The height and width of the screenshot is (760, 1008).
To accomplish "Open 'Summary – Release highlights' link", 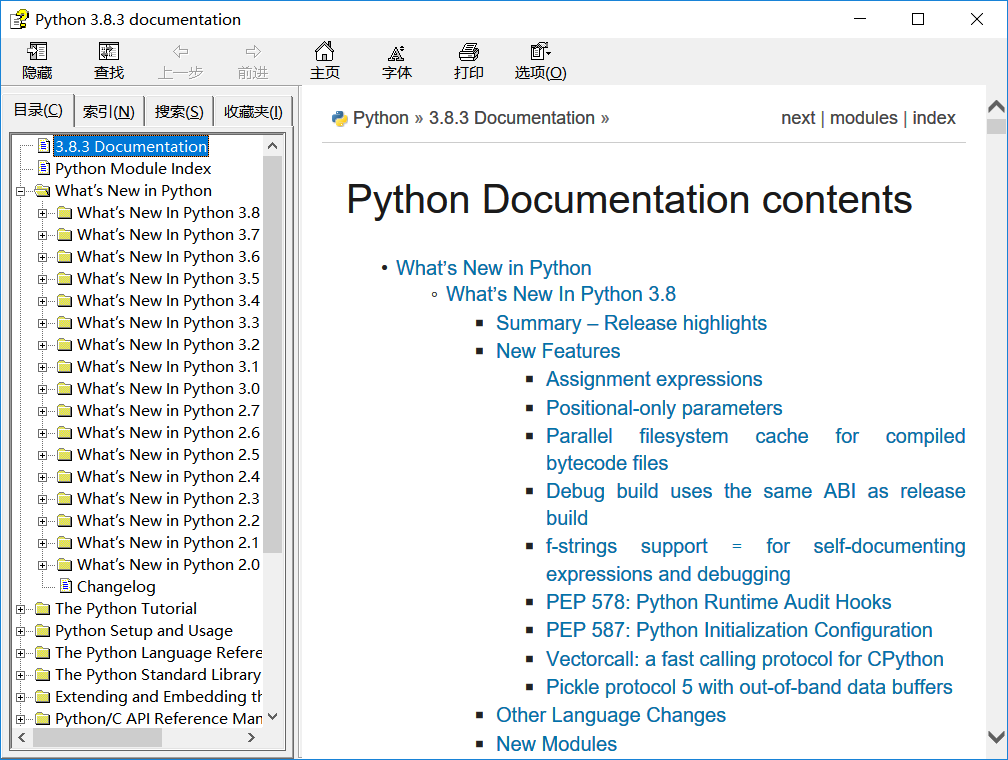I will click(x=631, y=323).
